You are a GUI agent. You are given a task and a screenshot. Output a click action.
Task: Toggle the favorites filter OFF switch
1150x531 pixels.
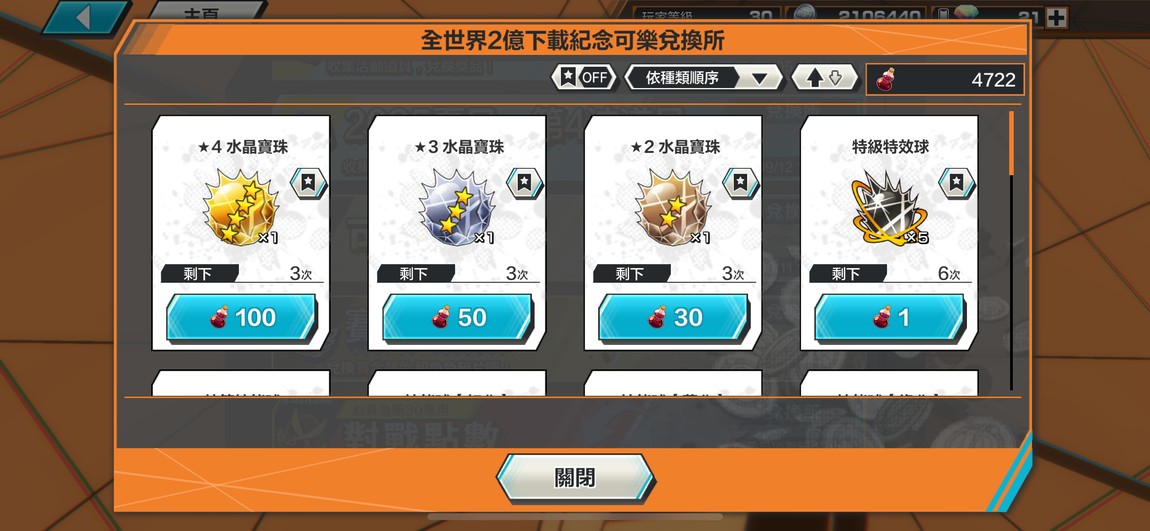click(585, 78)
